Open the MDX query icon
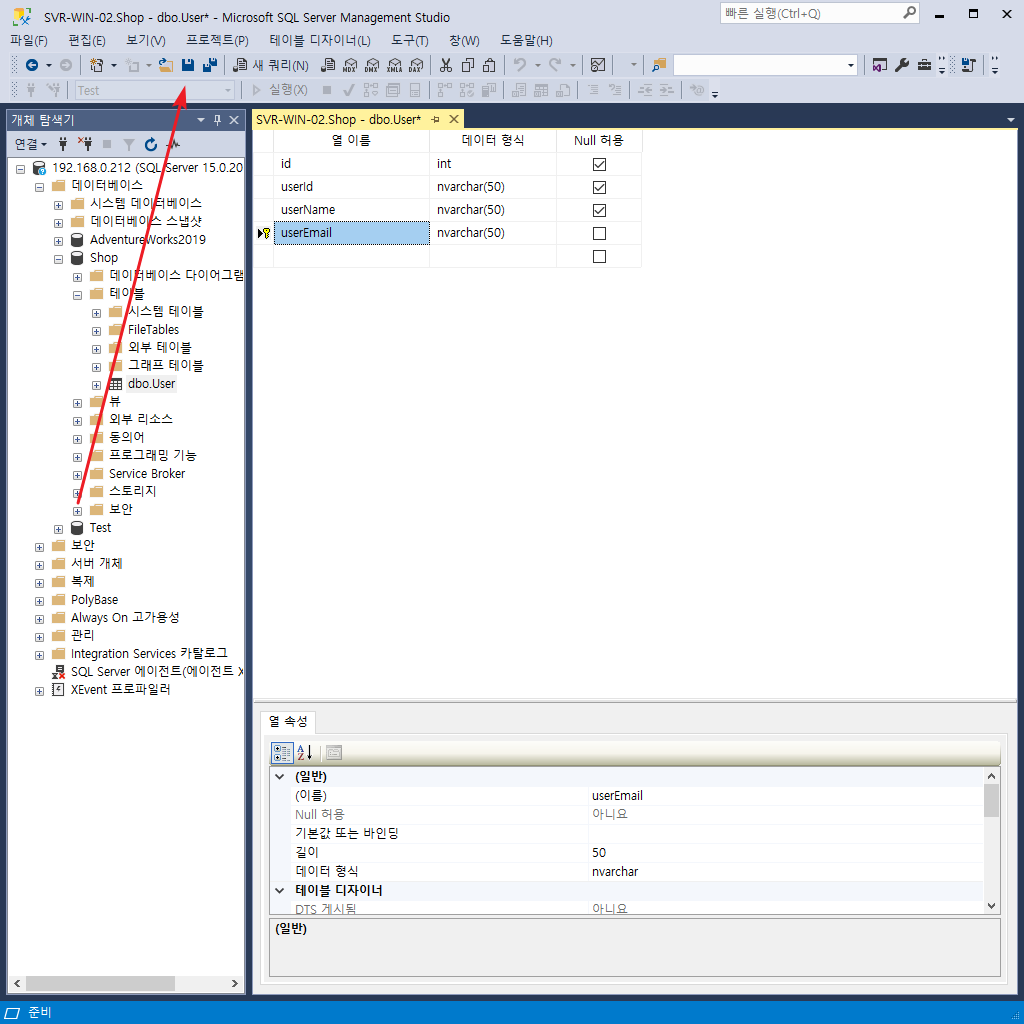 click(350, 65)
